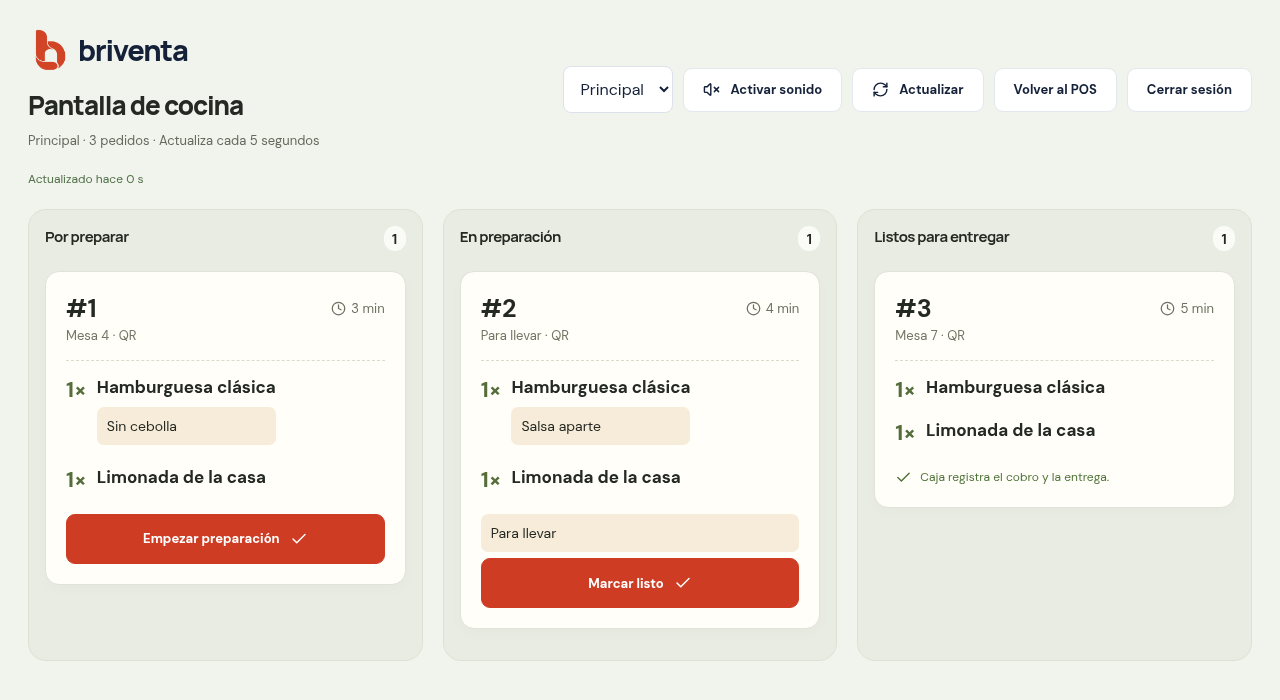Click the briventa wordmark text
The width and height of the screenshot is (1280, 700).
click(133, 51)
